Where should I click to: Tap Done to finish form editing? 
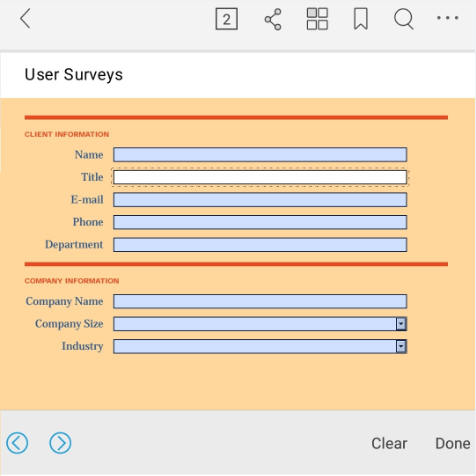coord(453,443)
